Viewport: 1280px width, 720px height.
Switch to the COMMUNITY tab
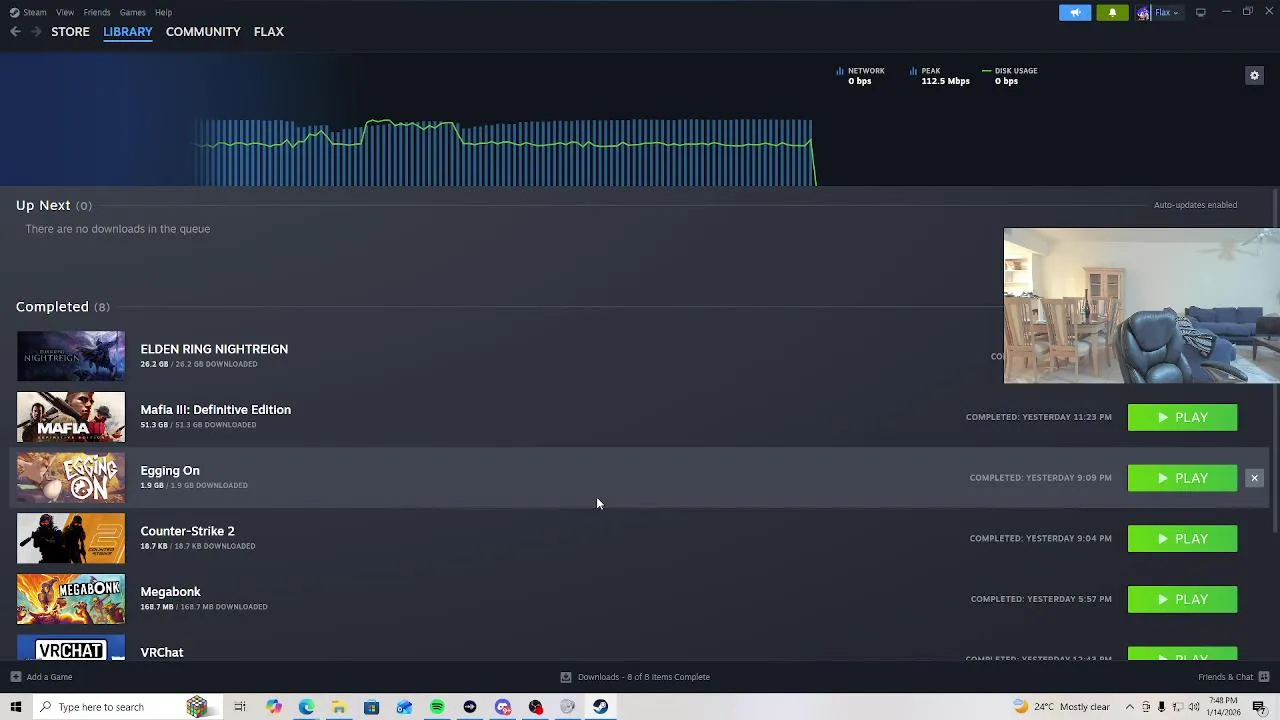(203, 32)
